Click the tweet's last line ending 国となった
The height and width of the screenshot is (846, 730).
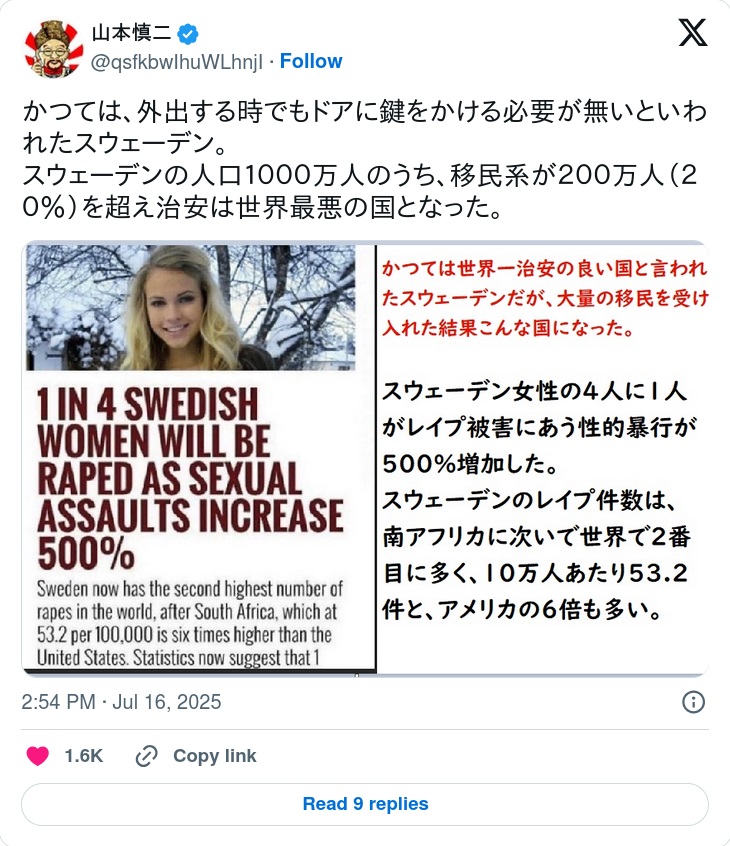262,208
